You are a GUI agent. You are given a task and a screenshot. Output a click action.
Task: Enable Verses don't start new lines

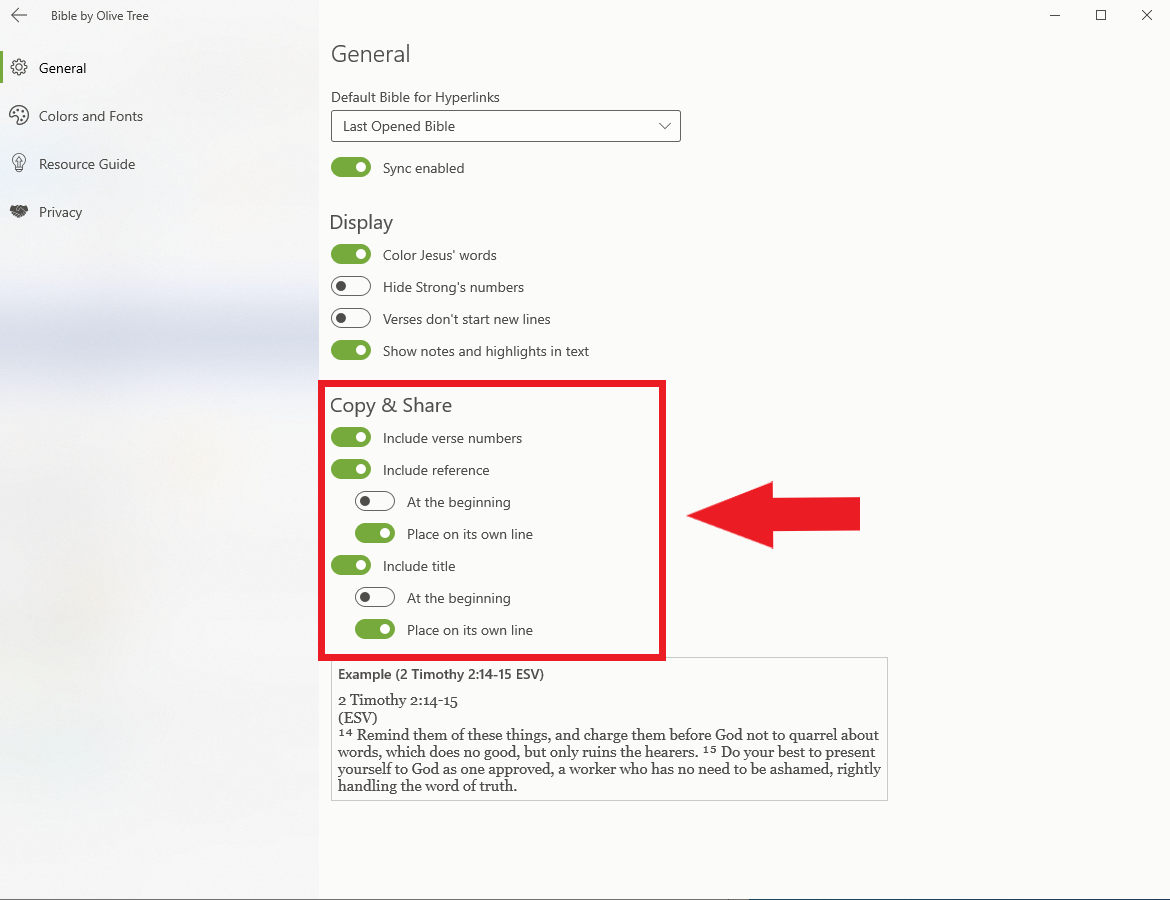pos(351,319)
